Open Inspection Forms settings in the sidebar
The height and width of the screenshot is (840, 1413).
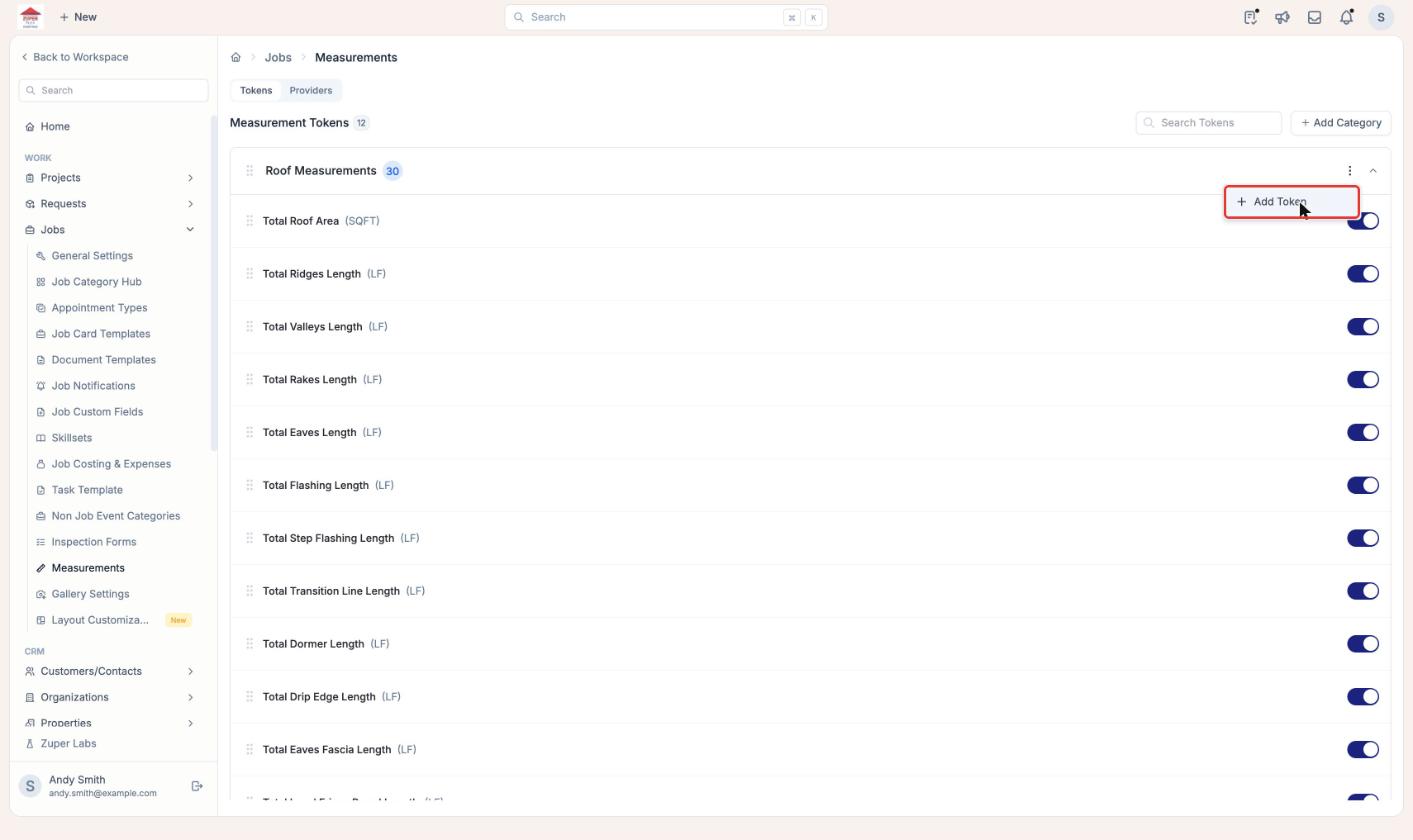[93, 542]
